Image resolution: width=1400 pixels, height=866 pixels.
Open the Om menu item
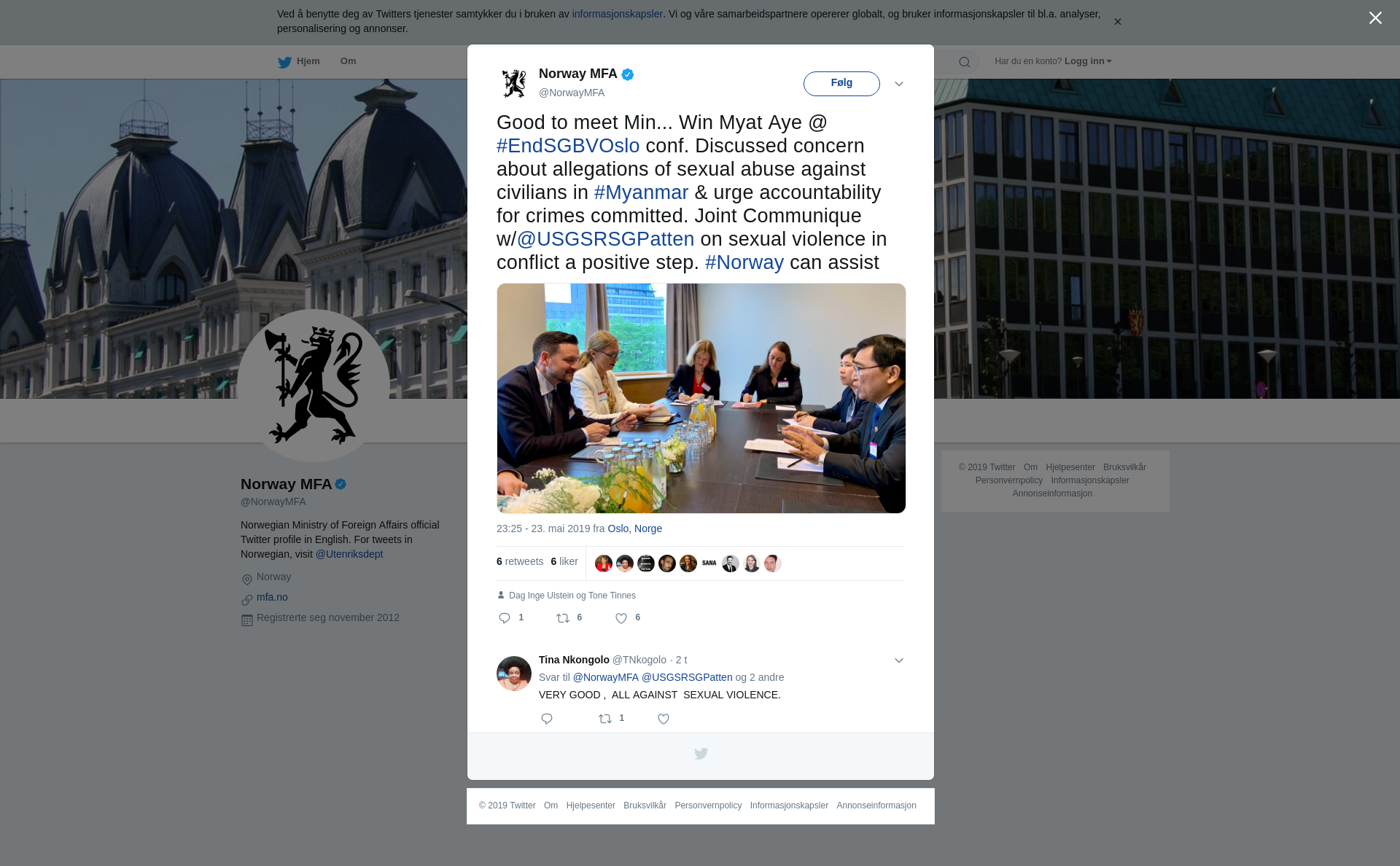pyautogui.click(x=349, y=61)
